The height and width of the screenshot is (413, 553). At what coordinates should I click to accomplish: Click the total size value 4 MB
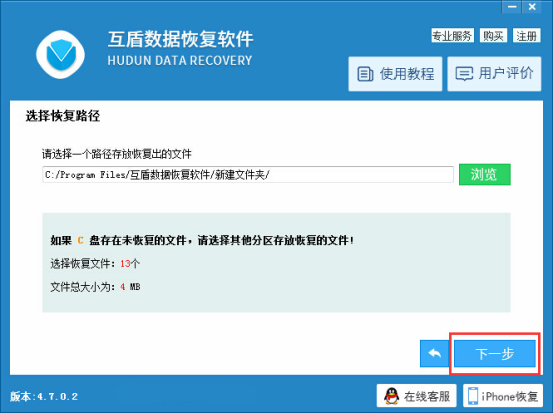(130, 287)
